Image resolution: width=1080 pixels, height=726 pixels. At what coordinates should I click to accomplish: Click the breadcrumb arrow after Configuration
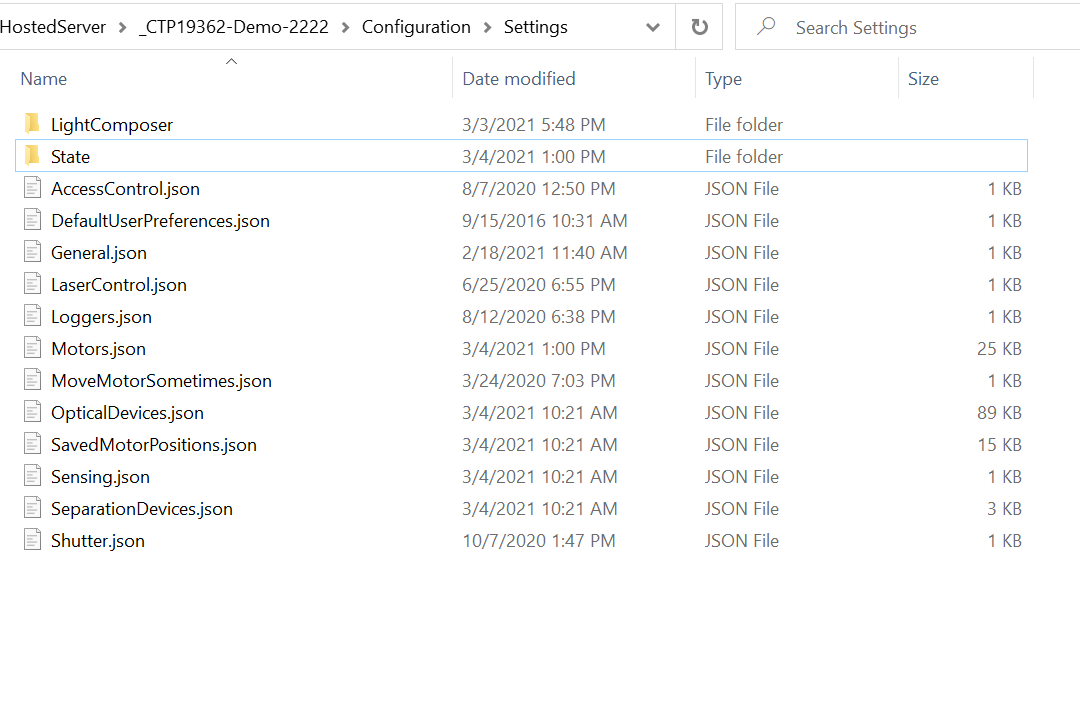[488, 27]
